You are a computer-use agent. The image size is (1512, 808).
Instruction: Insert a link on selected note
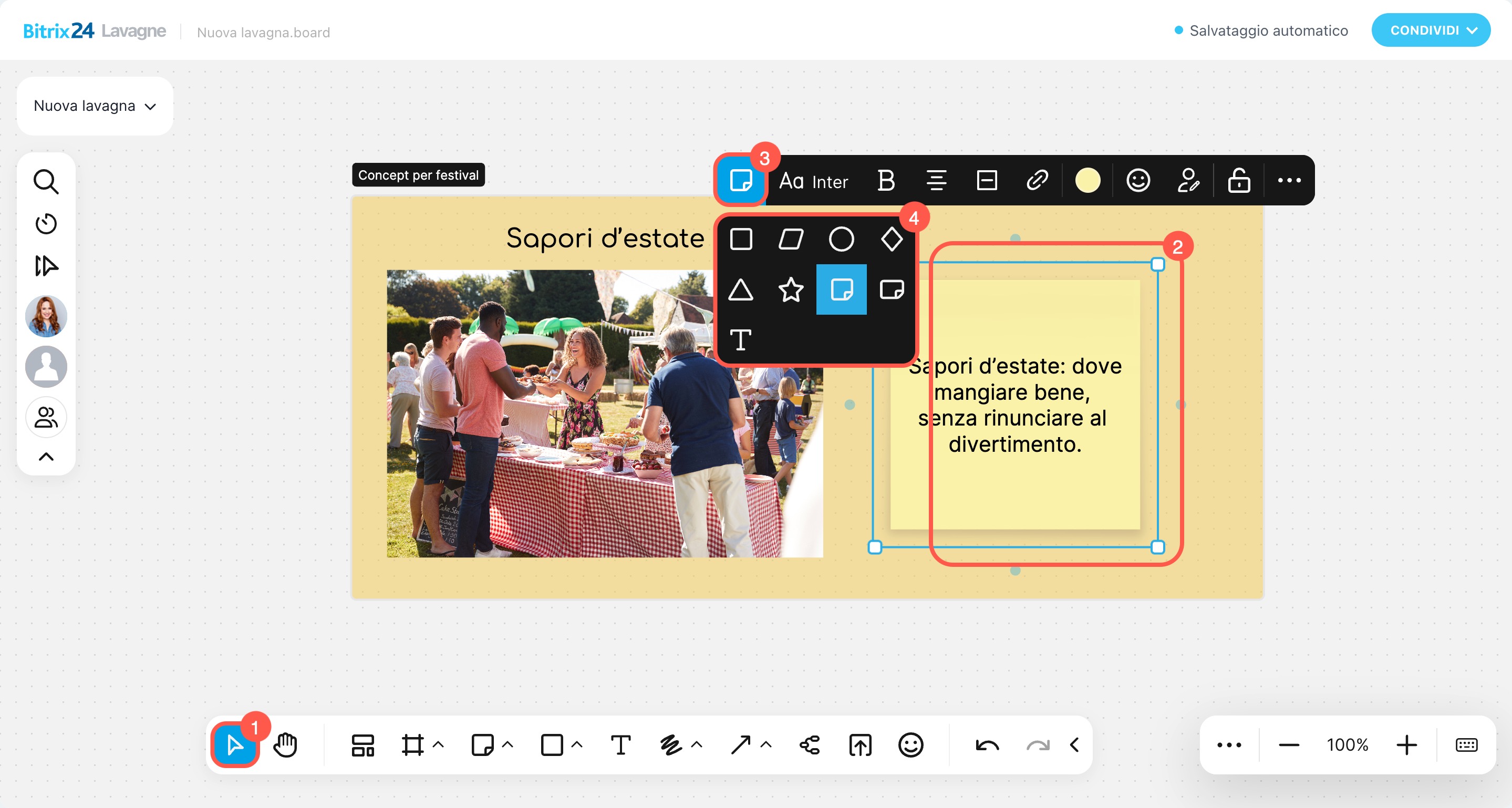tap(1037, 180)
